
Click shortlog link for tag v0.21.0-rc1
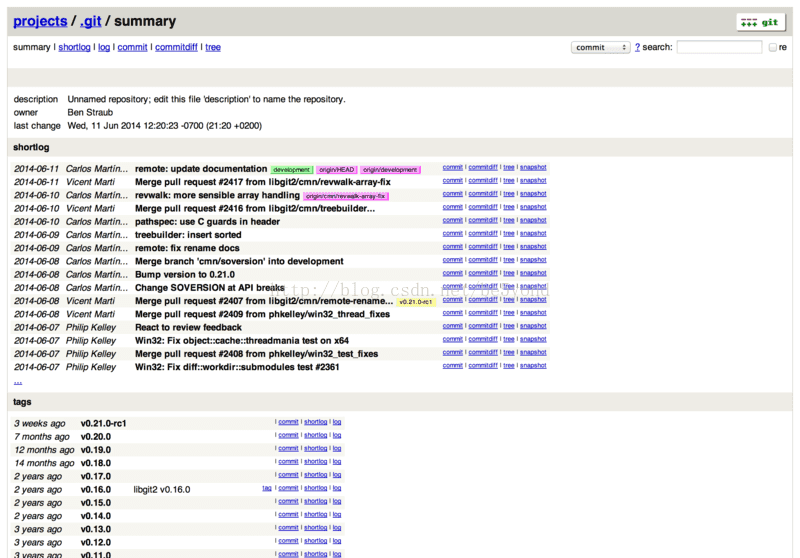315,422
